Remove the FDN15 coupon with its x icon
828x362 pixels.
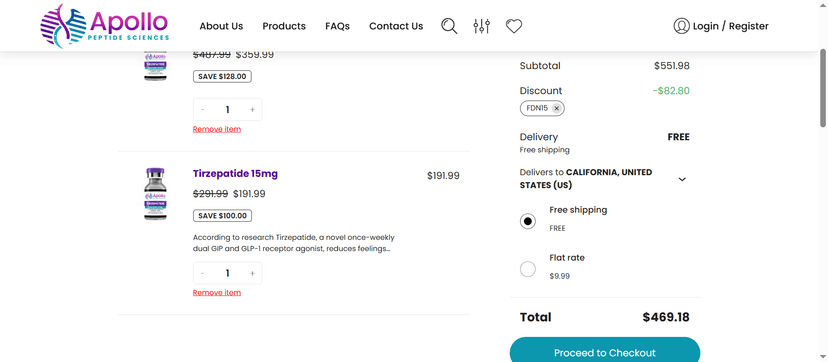557,108
